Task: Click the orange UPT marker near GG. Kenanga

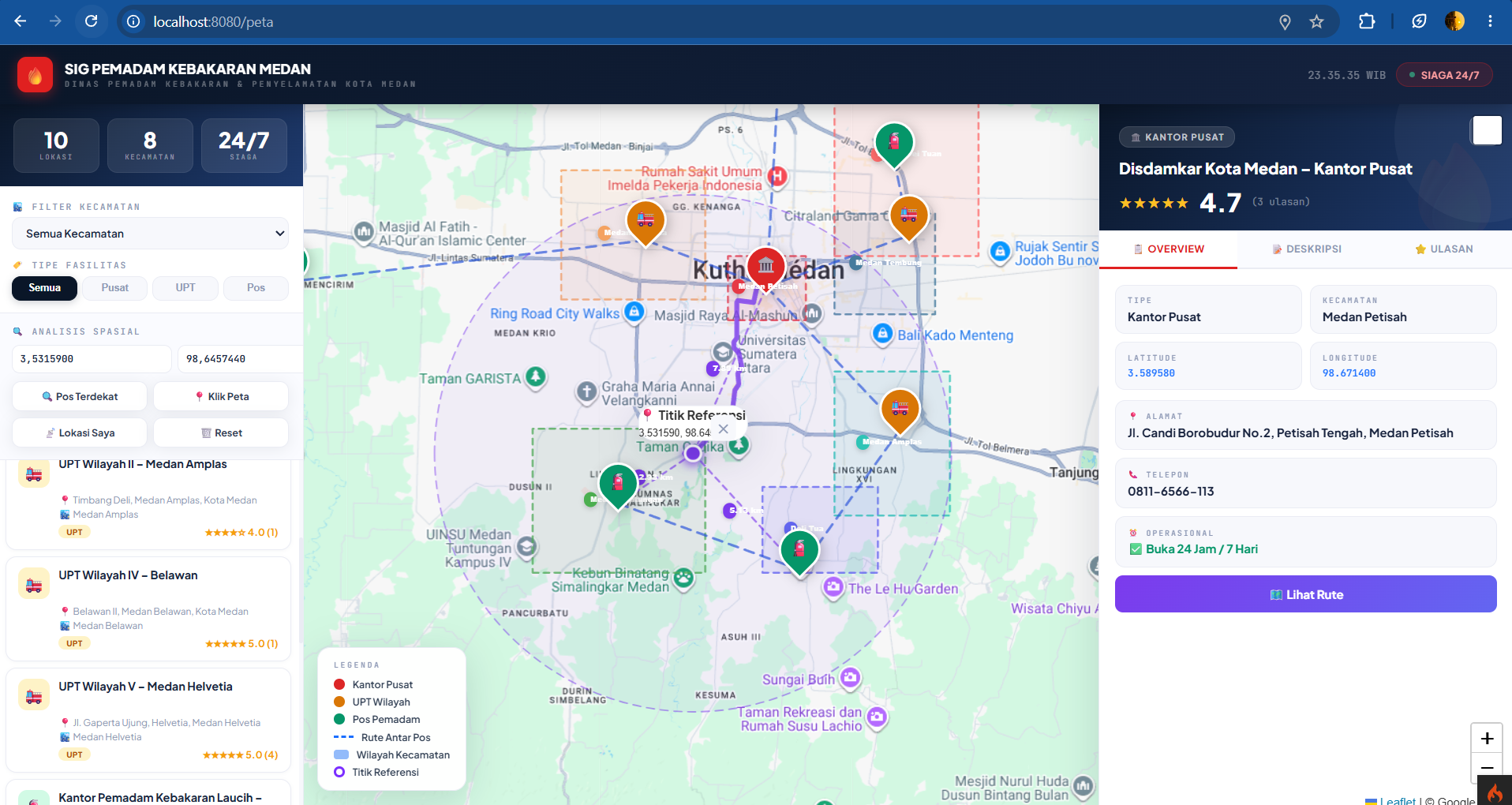Action: [646, 223]
